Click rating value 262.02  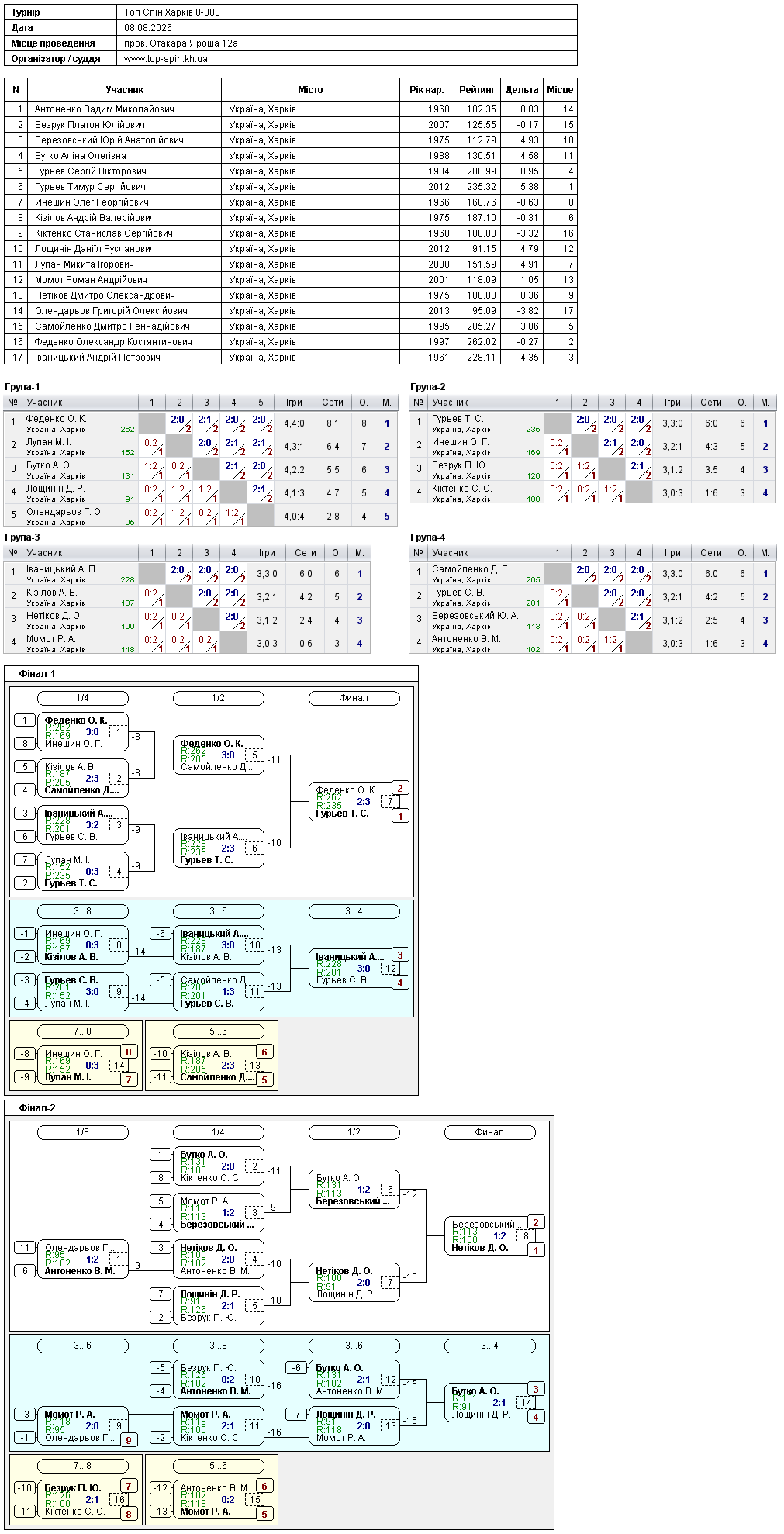(481, 342)
